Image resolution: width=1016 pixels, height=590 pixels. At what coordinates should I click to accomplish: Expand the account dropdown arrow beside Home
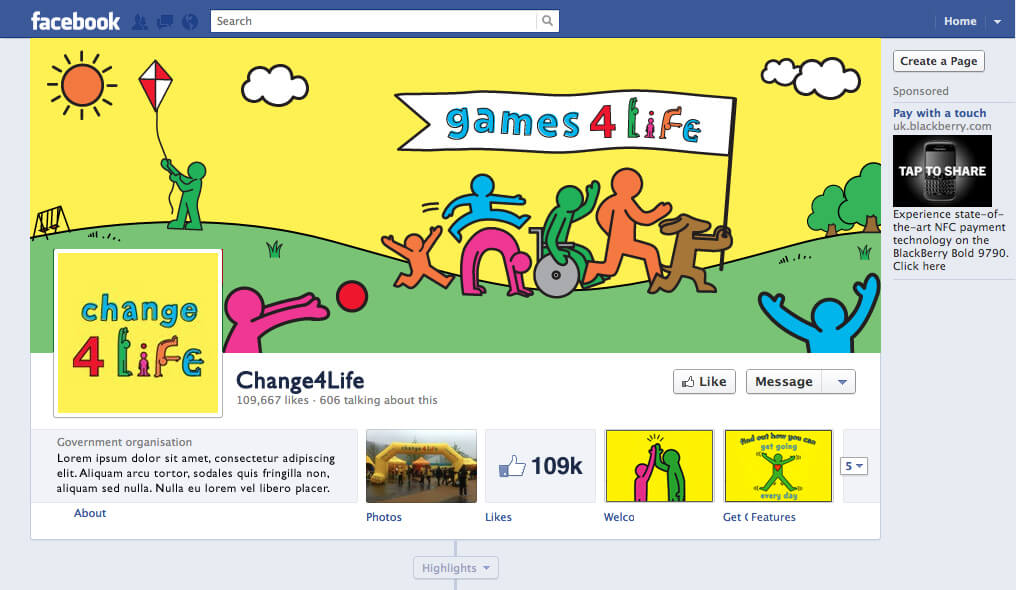pyautogui.click(x=997, y=21)
